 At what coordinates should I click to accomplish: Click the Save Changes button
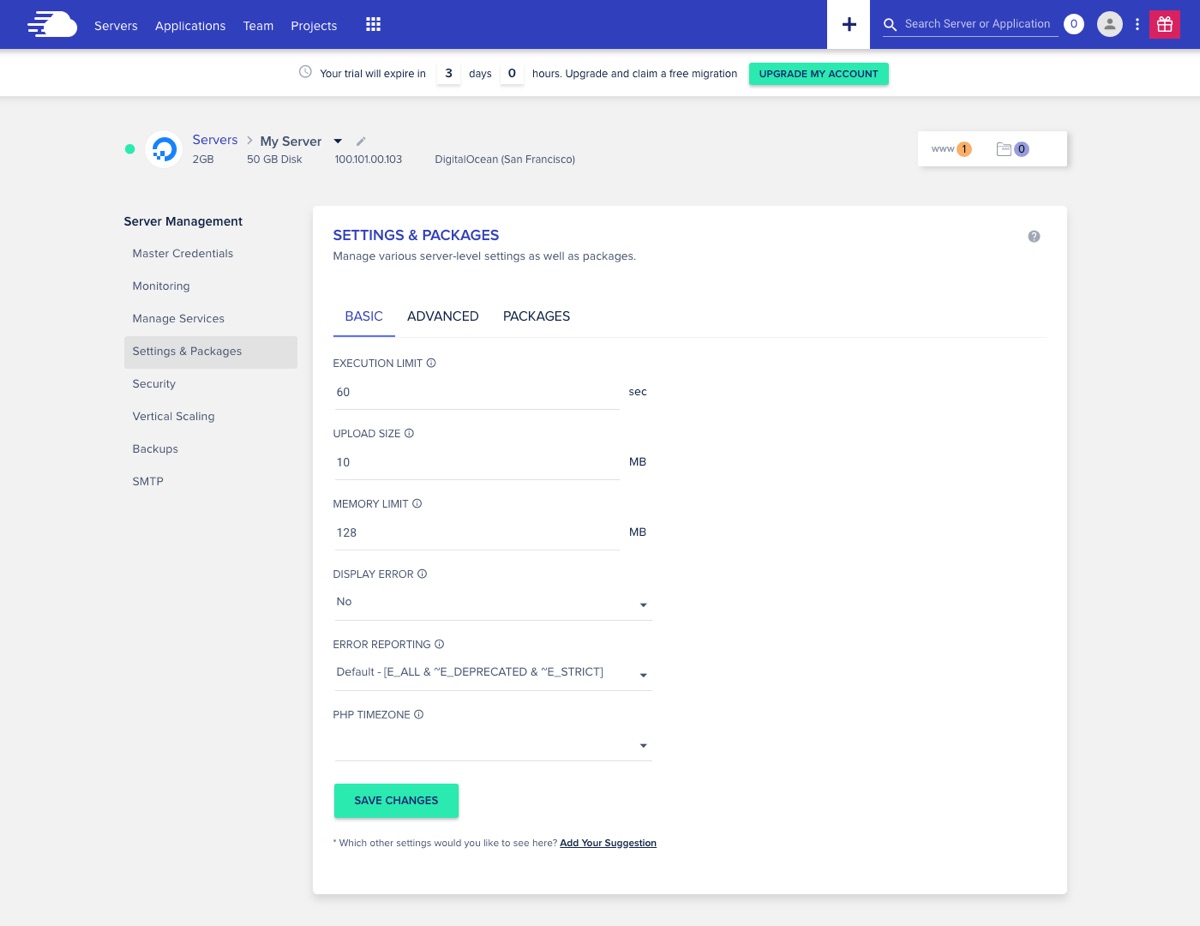[x=396, y=800]
